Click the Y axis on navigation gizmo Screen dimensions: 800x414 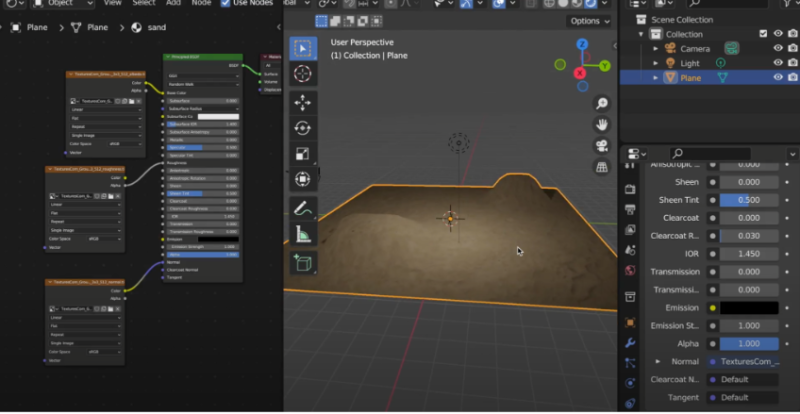pos(605,65)
